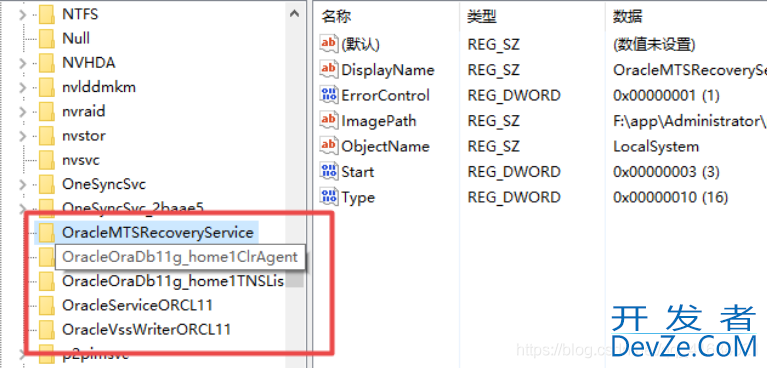Viewport: 767px width, 368px height.
Task: Select the Start value name
Action: (358, 172)
